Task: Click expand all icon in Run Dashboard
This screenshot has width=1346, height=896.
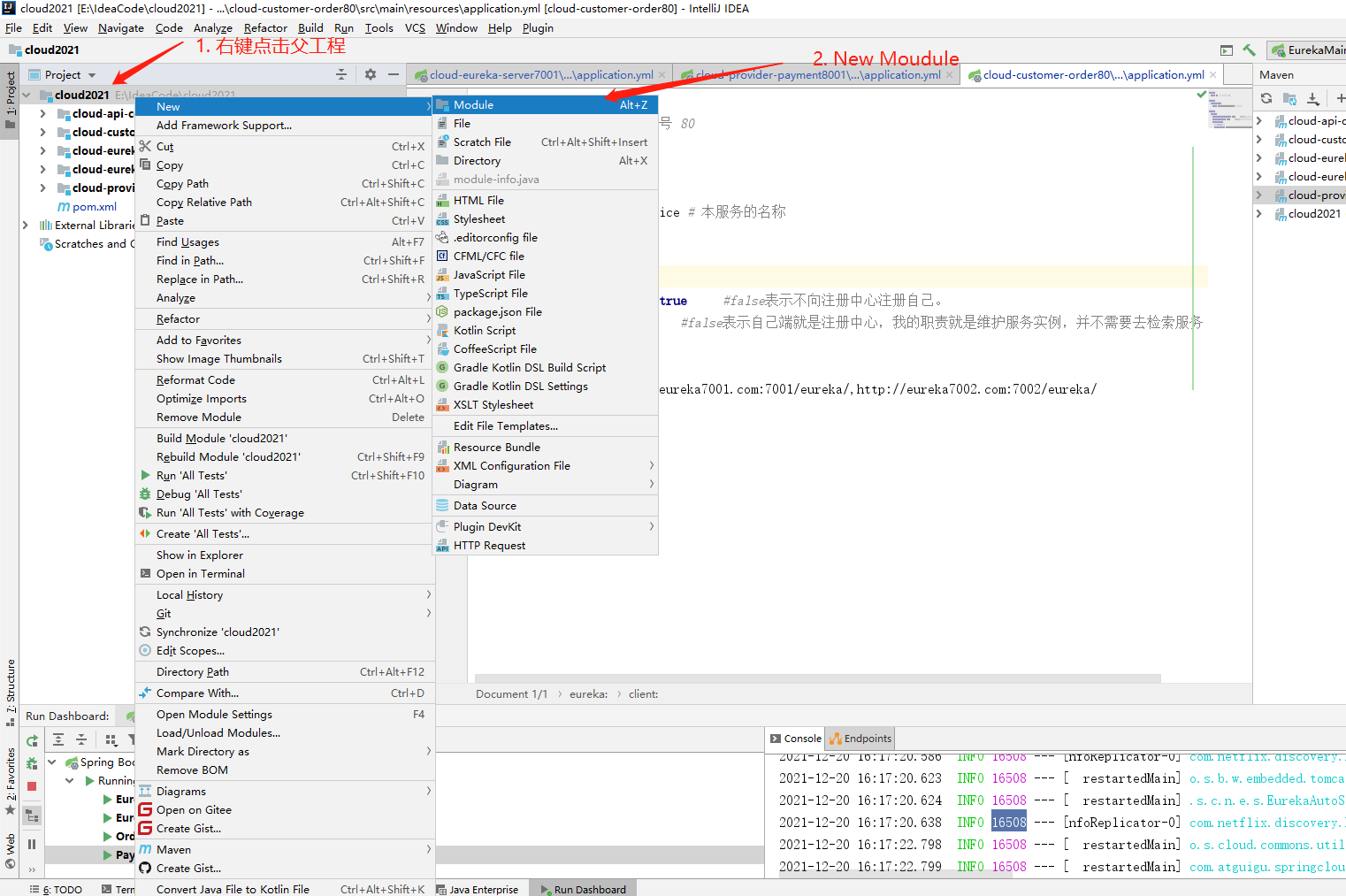Action: click(58, 739)
